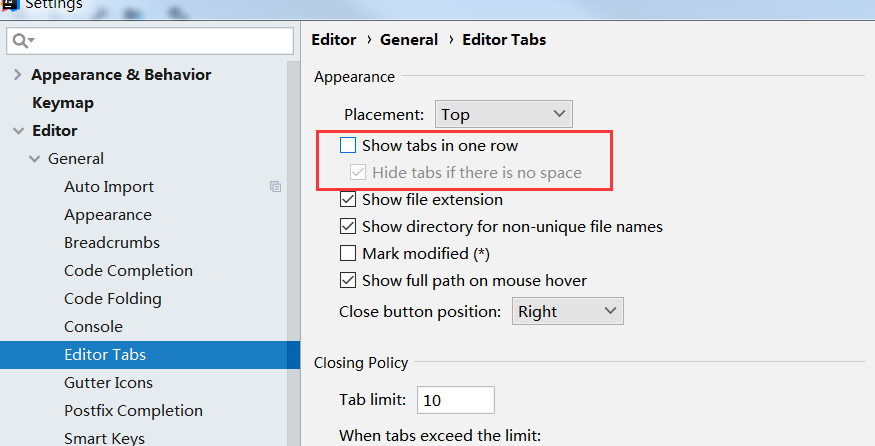Select Gutter Icons settings item

tap(108, 382)
